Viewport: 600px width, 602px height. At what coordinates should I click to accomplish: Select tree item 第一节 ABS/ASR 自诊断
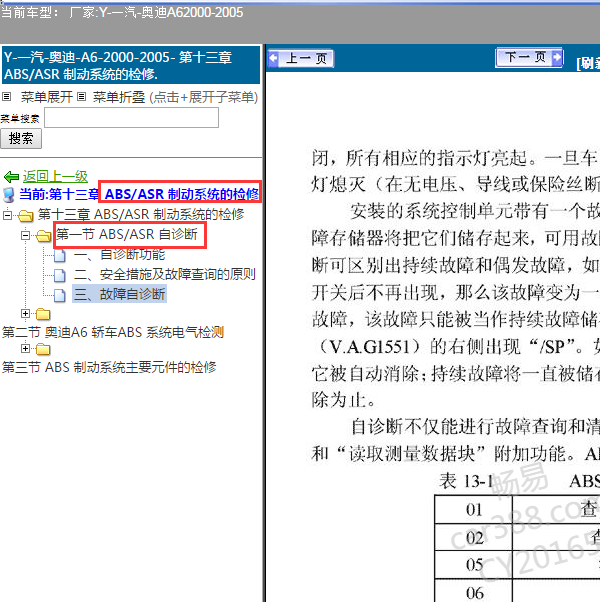click(x=127, y=234)
